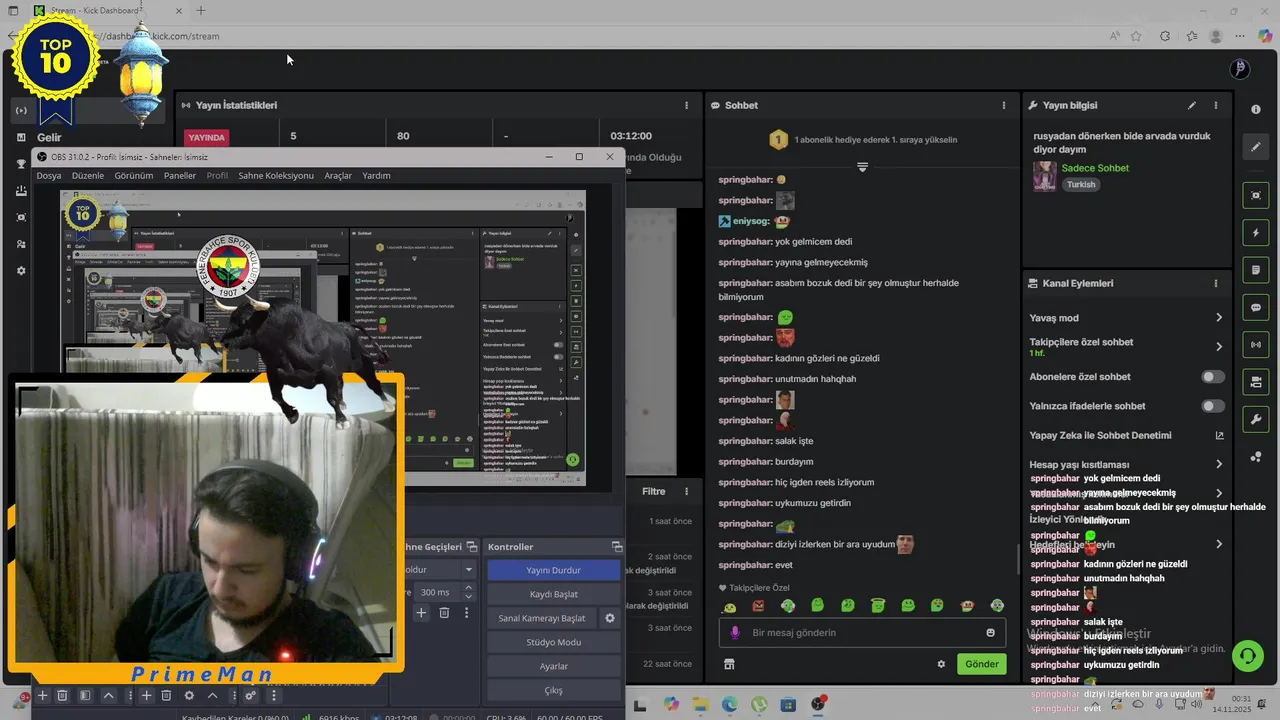Viewport: 1280px width, 720px height.
Task: Click Sanal Kamerayı Başlat in OBS
Action: [x=542, y=618]
